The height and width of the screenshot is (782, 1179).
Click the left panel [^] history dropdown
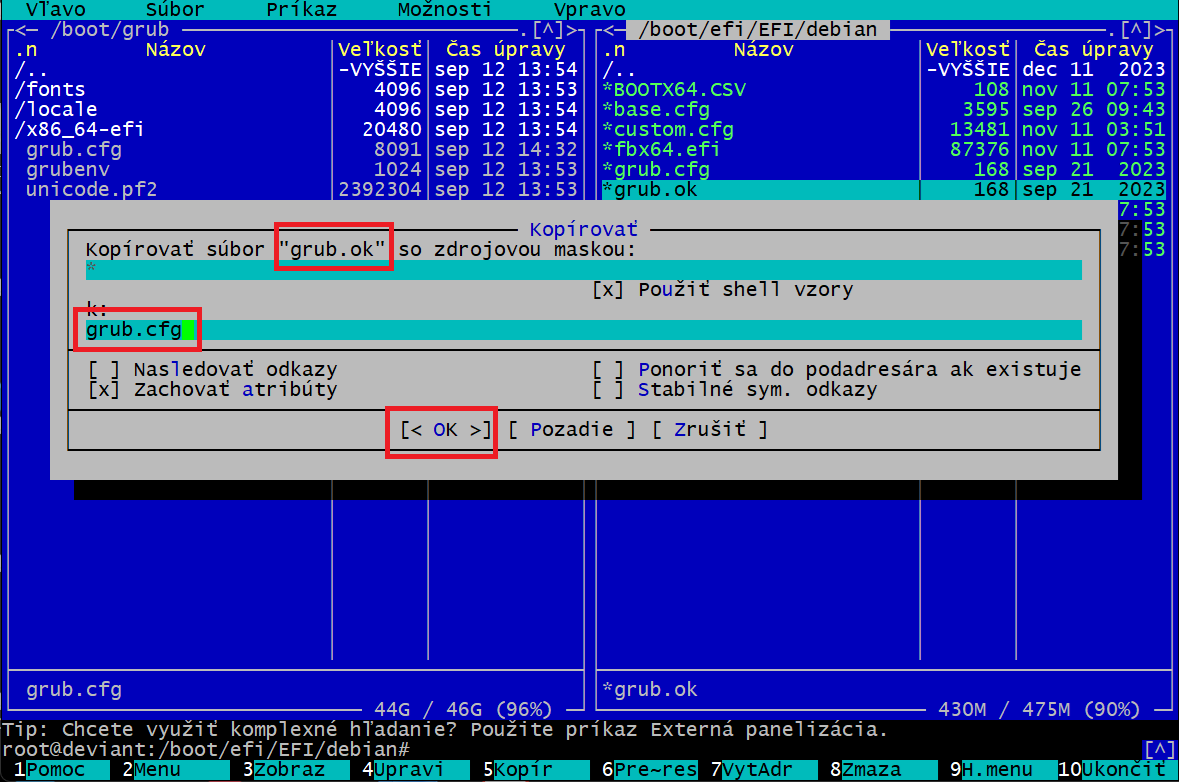point(547,30)
